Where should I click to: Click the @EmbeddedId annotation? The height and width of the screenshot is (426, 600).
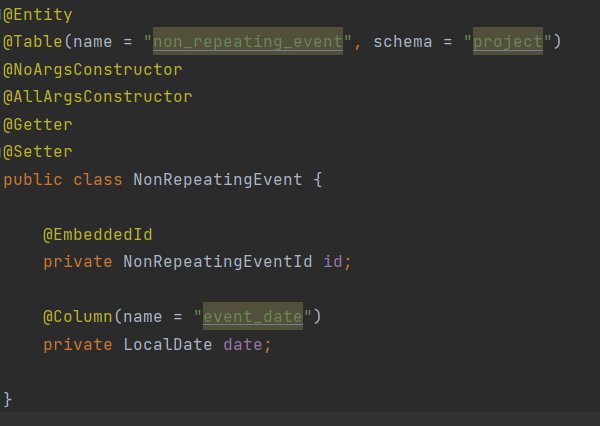pos(97,235)
